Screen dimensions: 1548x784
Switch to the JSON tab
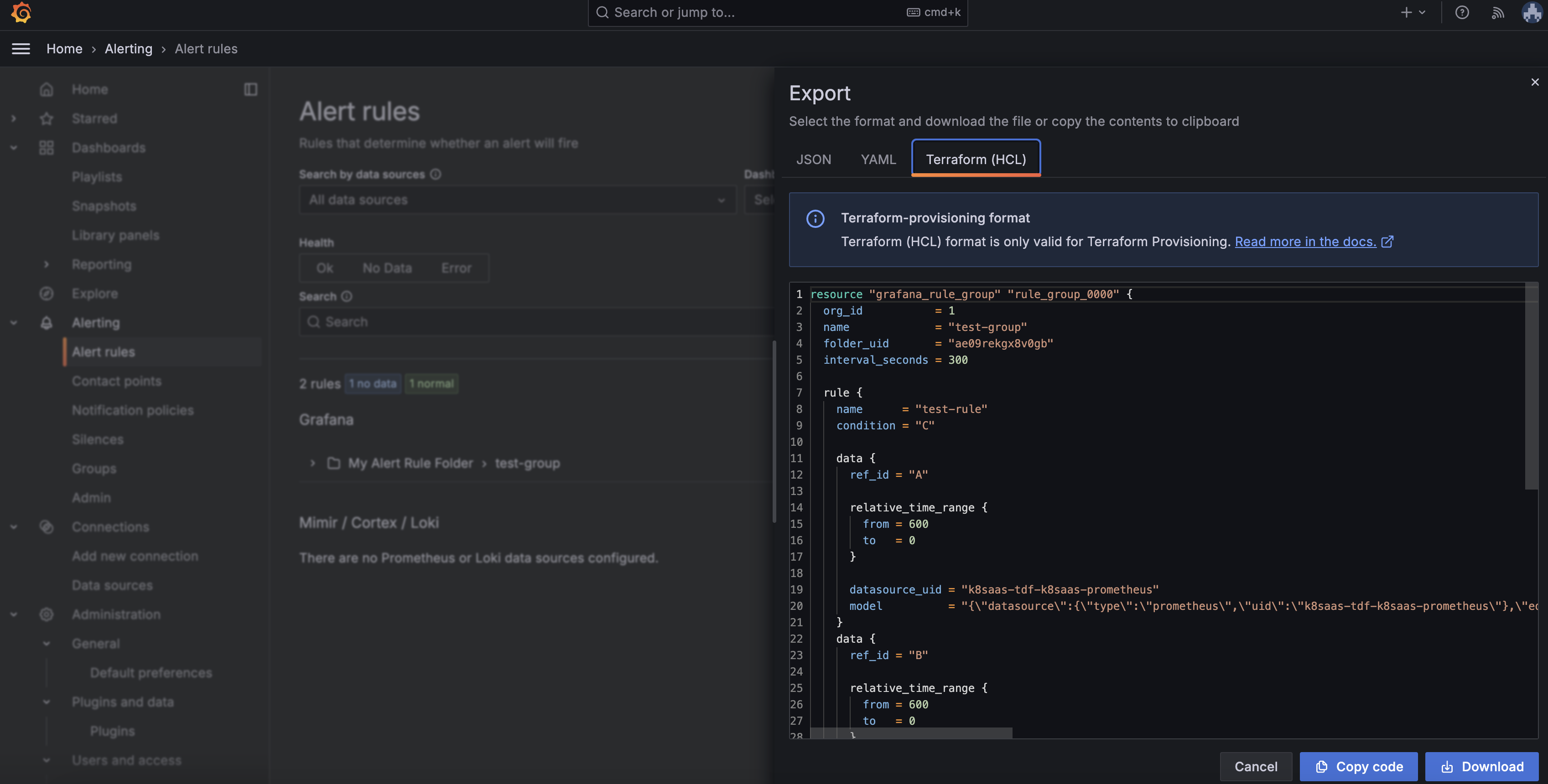(x=814, y=159)
